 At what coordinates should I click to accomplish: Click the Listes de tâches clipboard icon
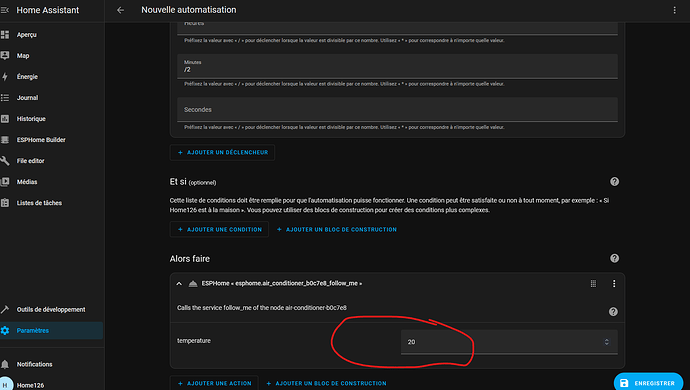point(5,203)
